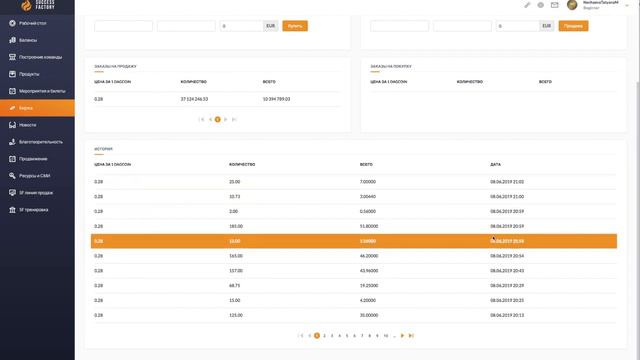Click history row with quantity 25.00
Image resolution: width=640 pixels, height=360 pixels.
point(354,182)
